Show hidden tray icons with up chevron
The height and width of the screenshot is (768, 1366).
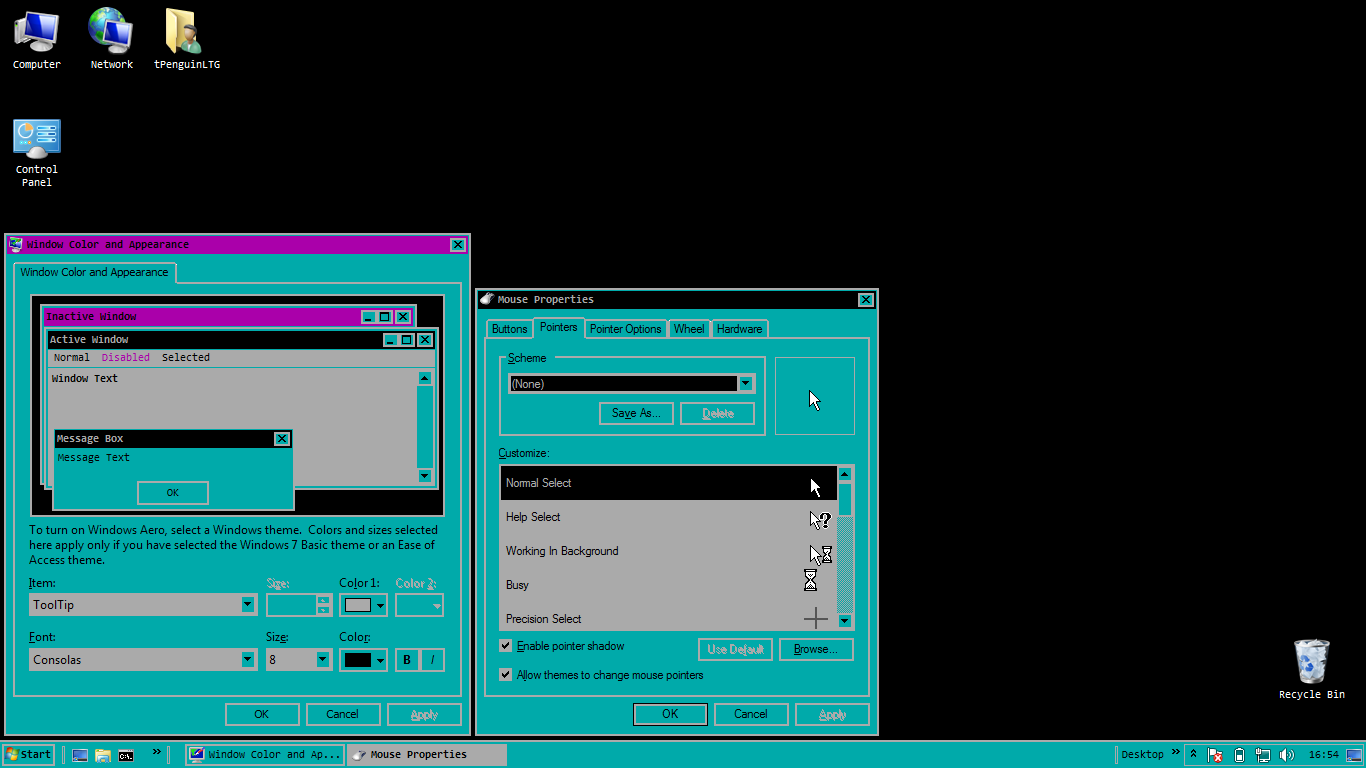(1194, 755)
